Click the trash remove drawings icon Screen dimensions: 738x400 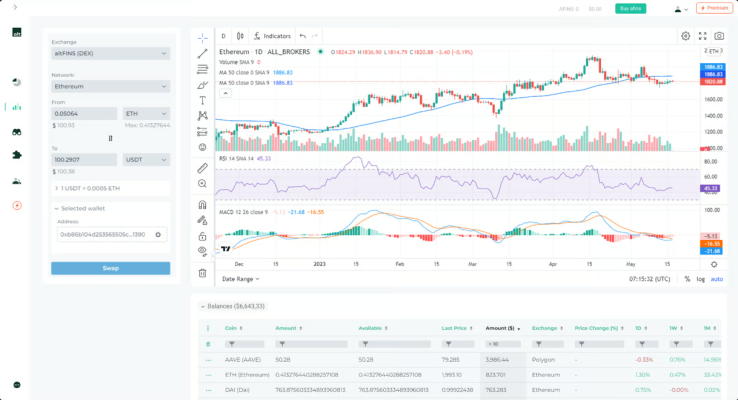coord(202,273)
